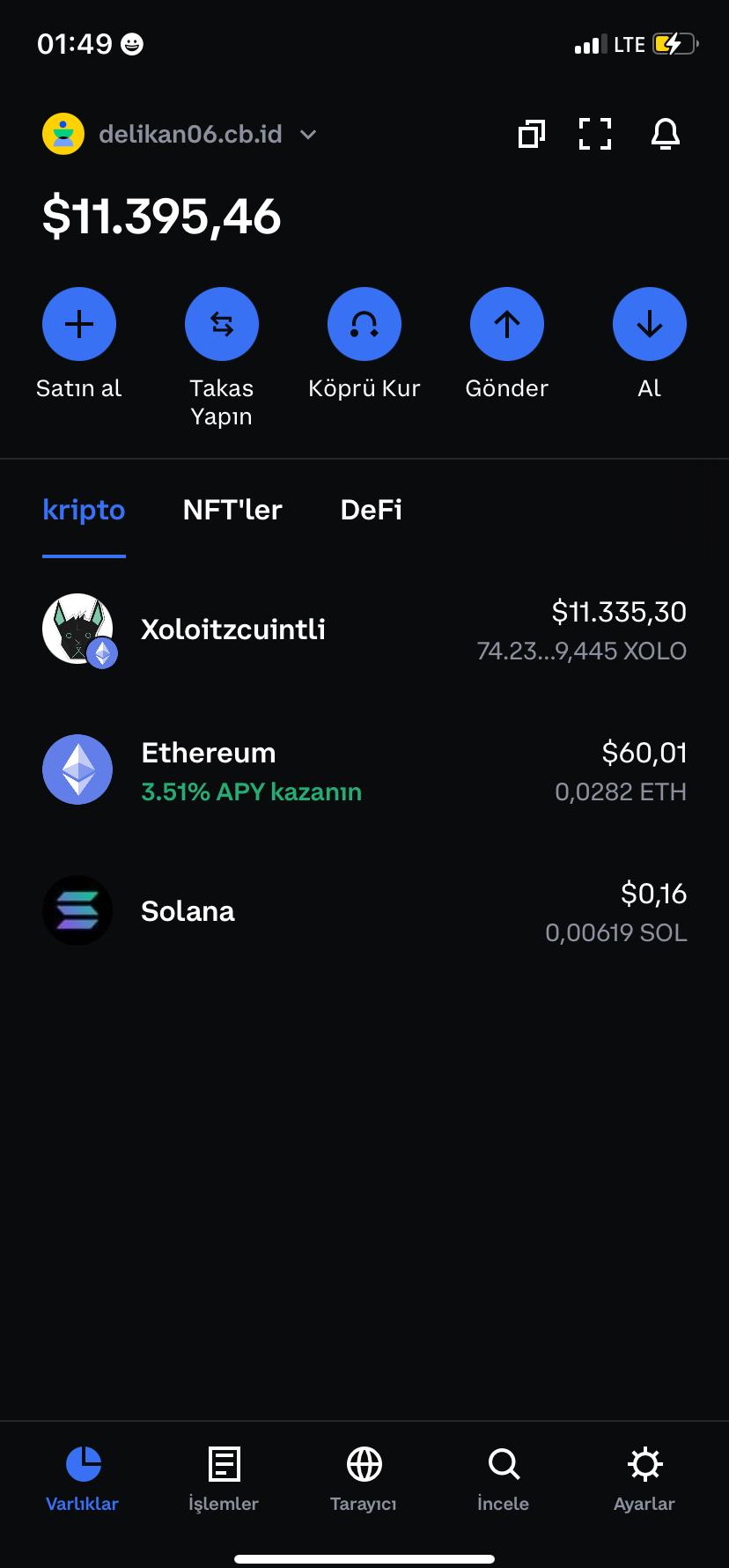
Task: Switch to the DeFi tab
Action: (371, 510)
